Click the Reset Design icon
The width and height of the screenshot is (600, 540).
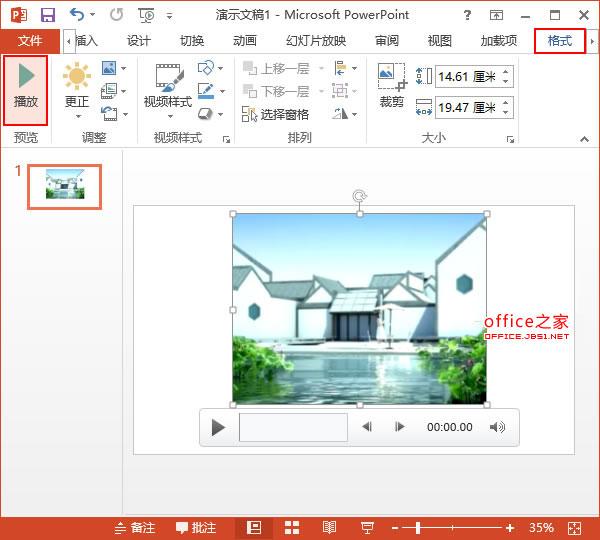(x=109, y=114)
